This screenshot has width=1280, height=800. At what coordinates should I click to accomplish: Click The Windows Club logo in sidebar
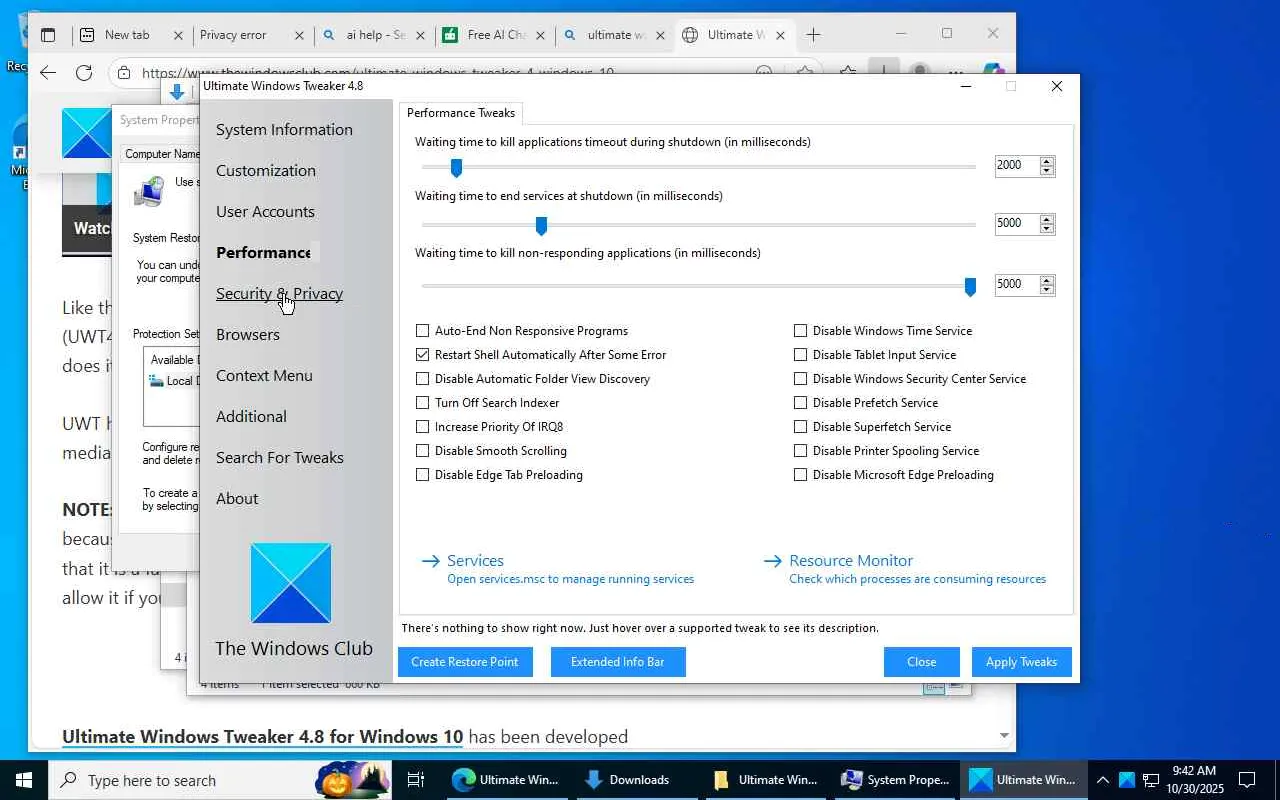point(291,583)
